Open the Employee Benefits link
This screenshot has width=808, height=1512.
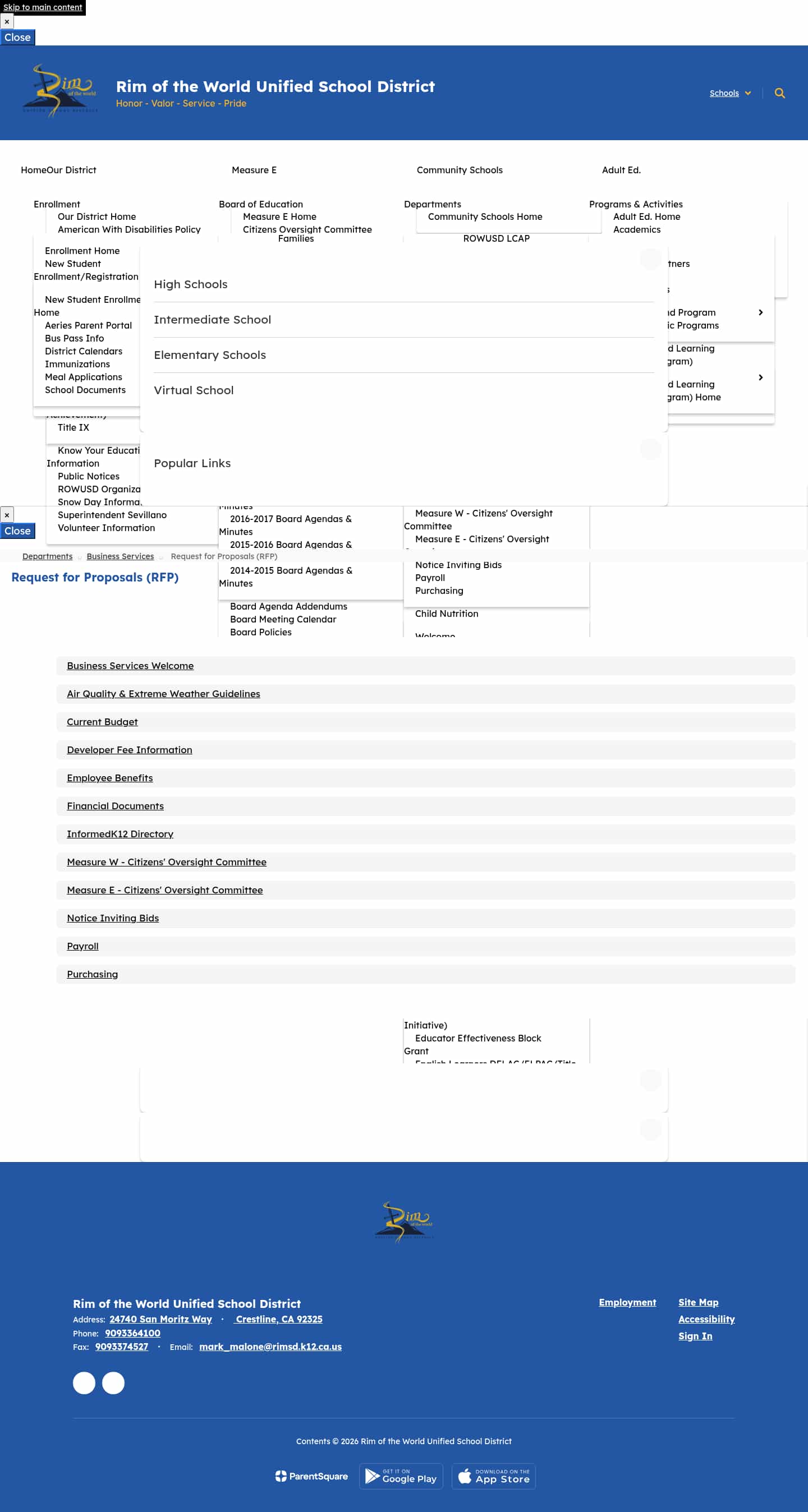pos(110,778)
